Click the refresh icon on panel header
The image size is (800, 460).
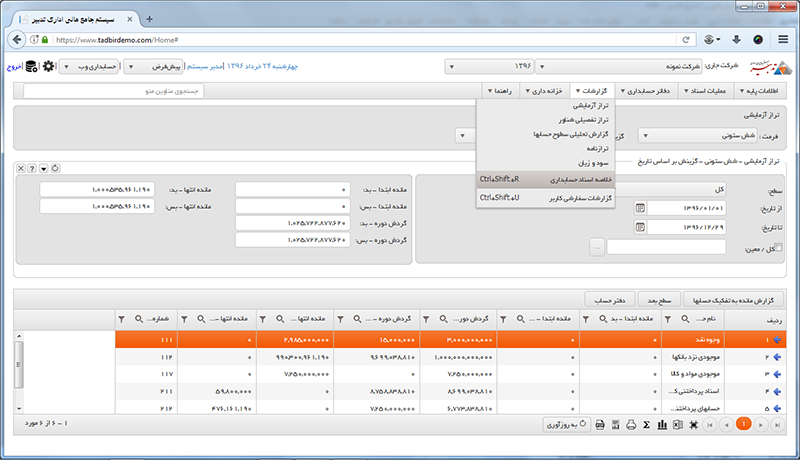click(x=56, y=168)
